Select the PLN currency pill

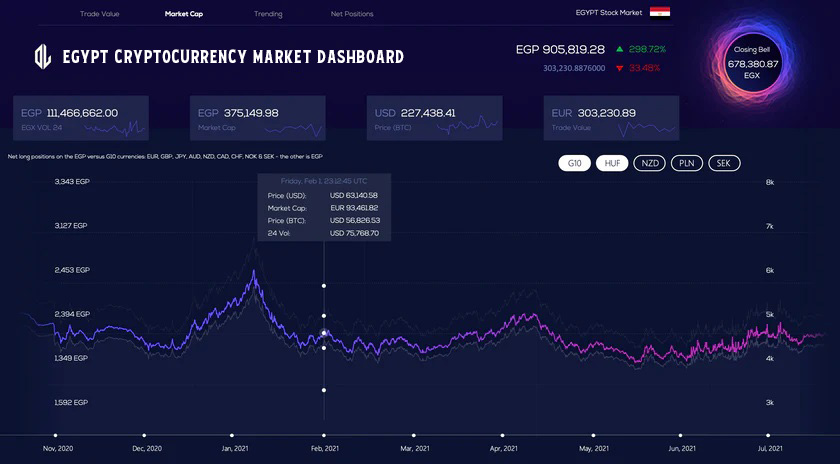687,163
